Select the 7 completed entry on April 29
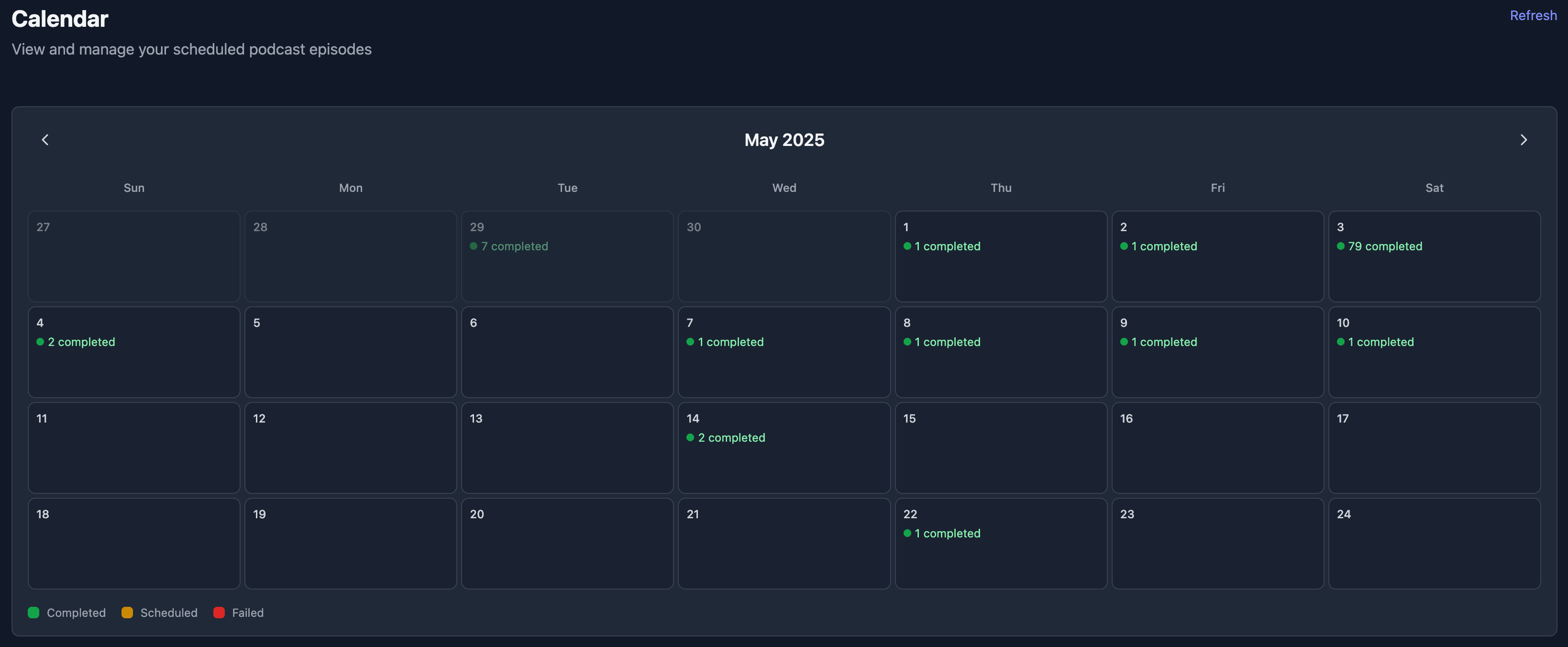Screen dimensions: 1568x647 [514, 246]
